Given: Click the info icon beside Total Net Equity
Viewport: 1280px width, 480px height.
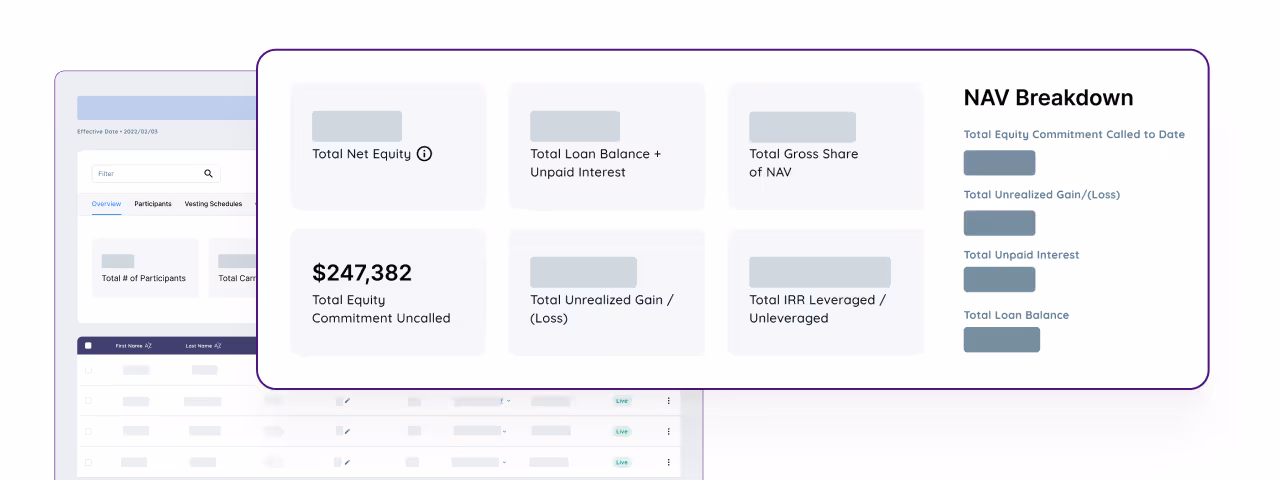Looking at the screenshot, I should (x=424, y=154).
